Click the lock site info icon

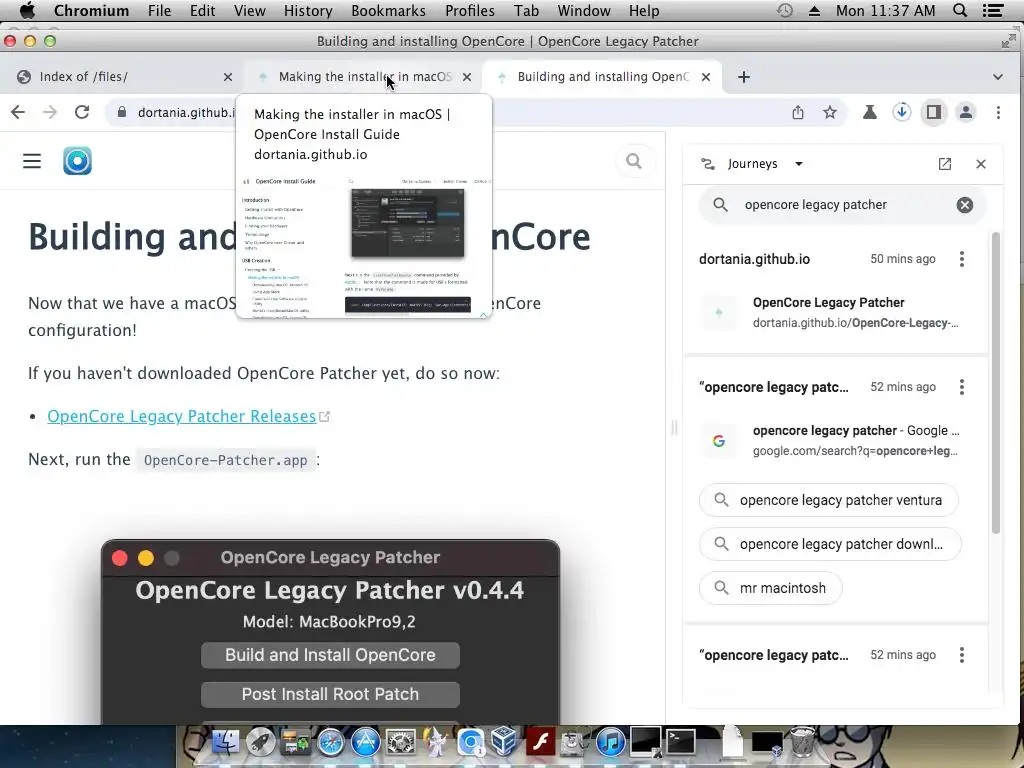(121, 112)
